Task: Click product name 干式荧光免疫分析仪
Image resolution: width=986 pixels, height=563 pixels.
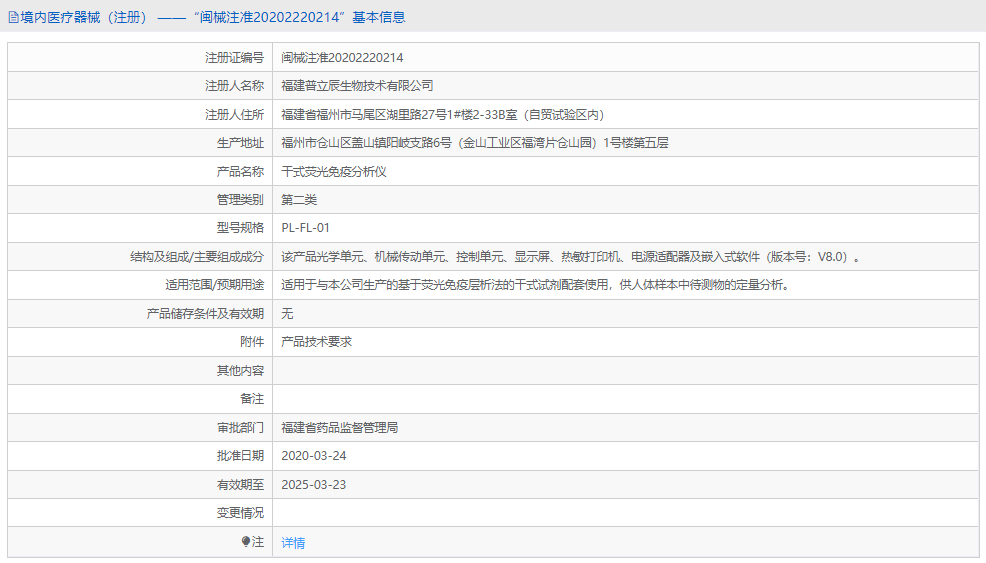Action: [x=334, y=172]
